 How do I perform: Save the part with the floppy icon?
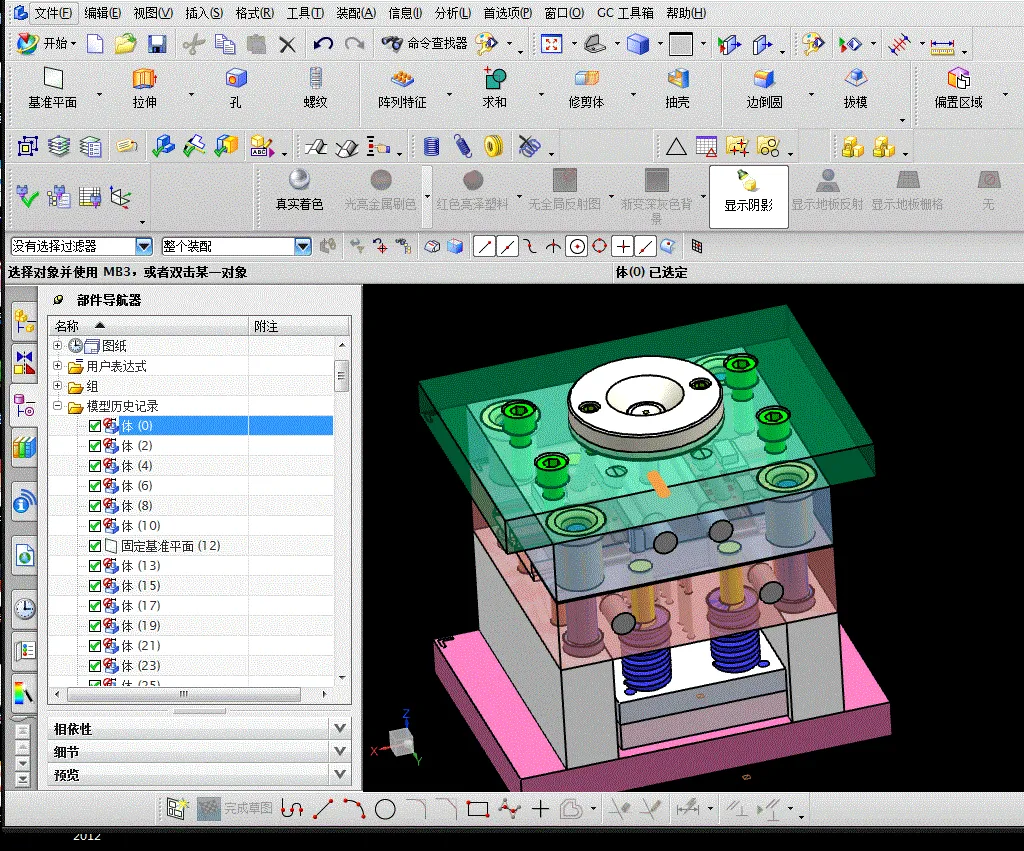point(157,44)
